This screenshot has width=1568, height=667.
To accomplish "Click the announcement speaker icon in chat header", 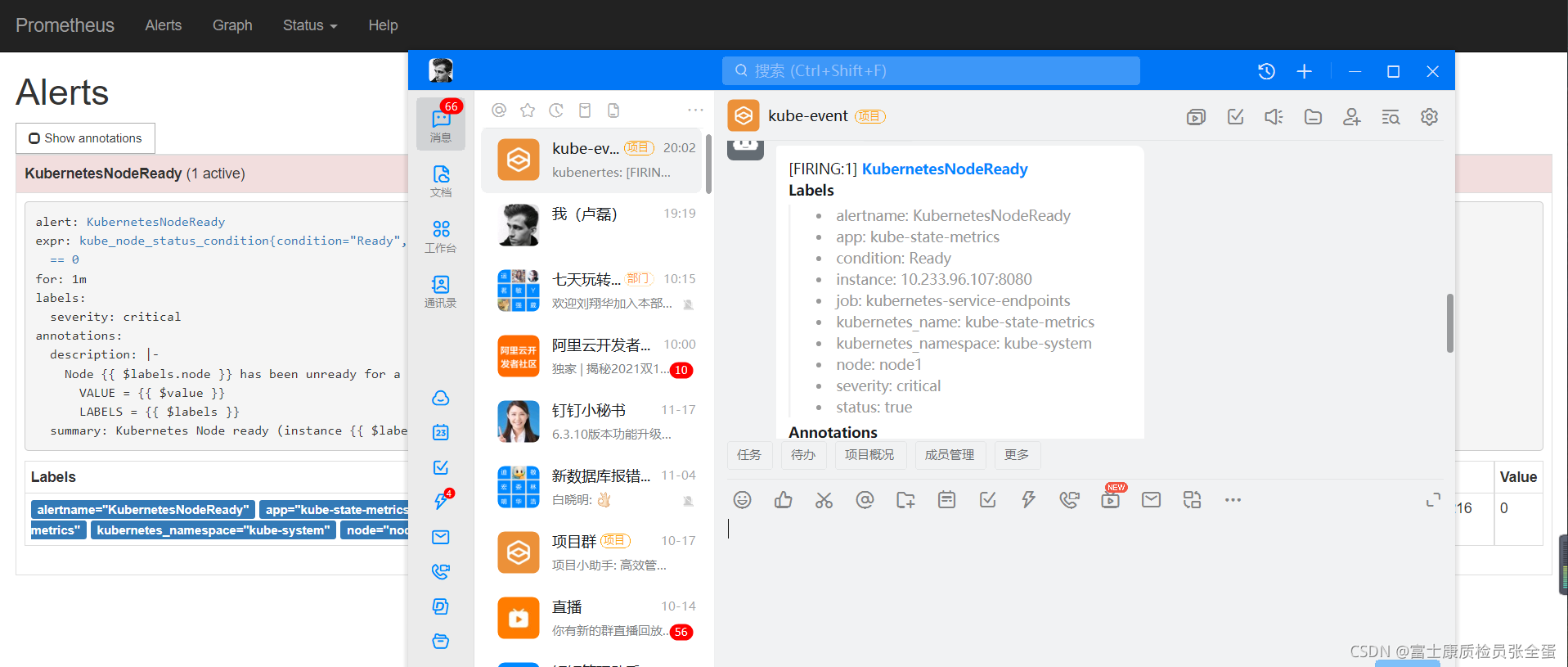I will [x=1274, y=117].
